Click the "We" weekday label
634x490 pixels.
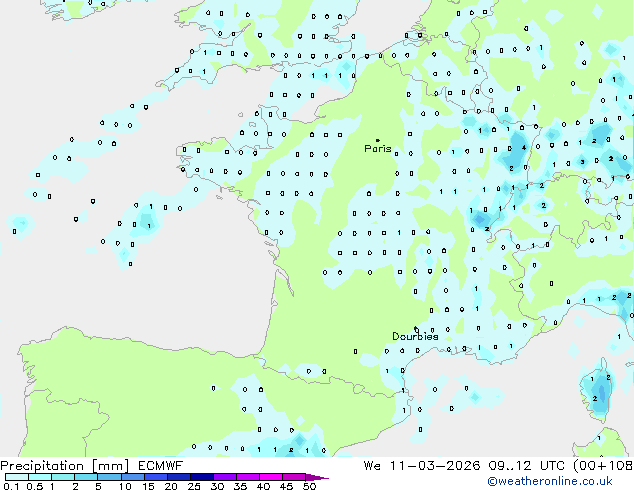pyautogui.click(x=372, y=466)
